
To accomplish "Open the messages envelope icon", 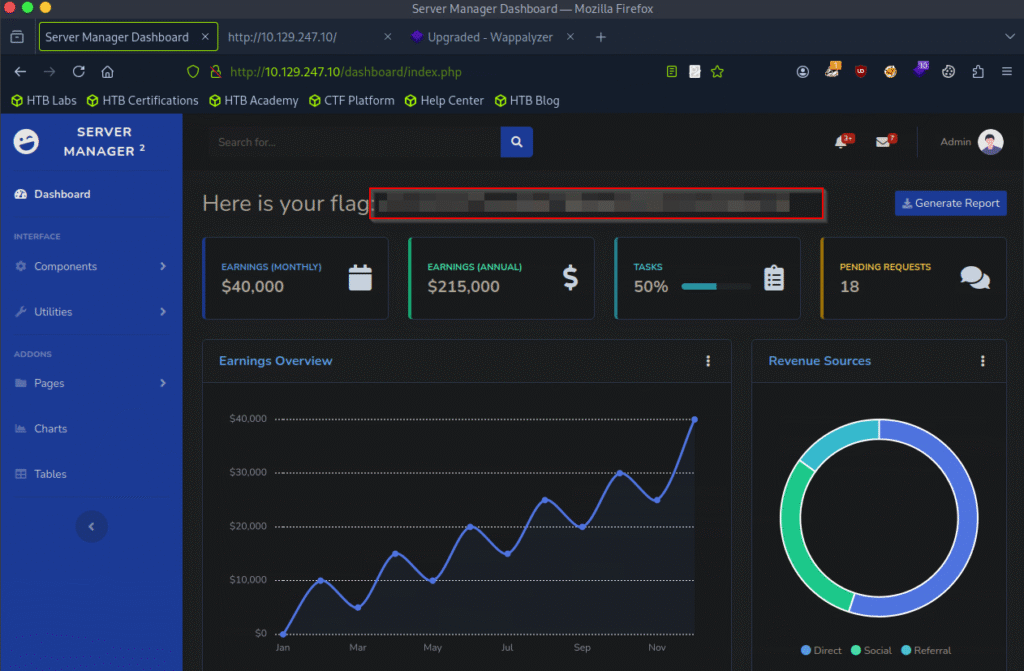I will 883,142.
